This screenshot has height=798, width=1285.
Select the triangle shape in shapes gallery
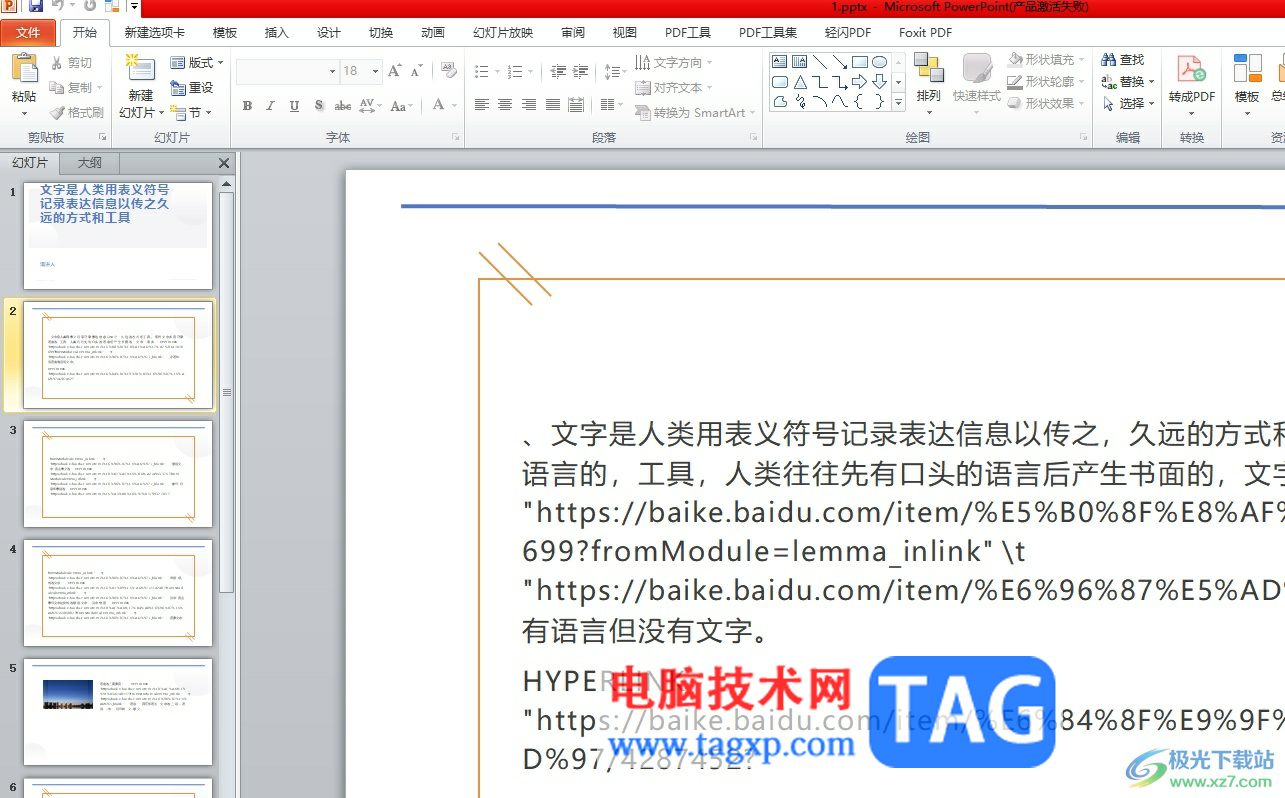pos(800,82)
